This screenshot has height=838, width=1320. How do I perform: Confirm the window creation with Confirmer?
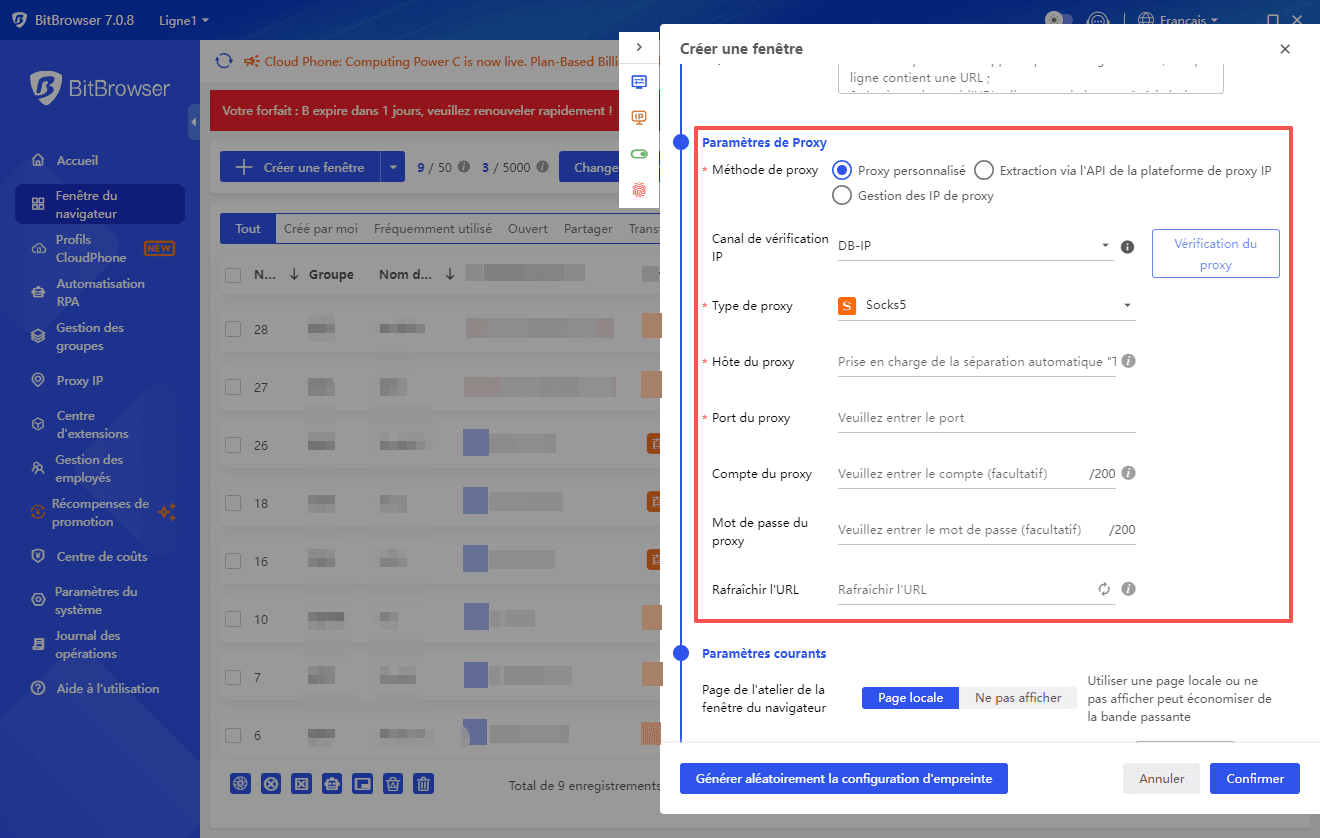pos(1254,778)
